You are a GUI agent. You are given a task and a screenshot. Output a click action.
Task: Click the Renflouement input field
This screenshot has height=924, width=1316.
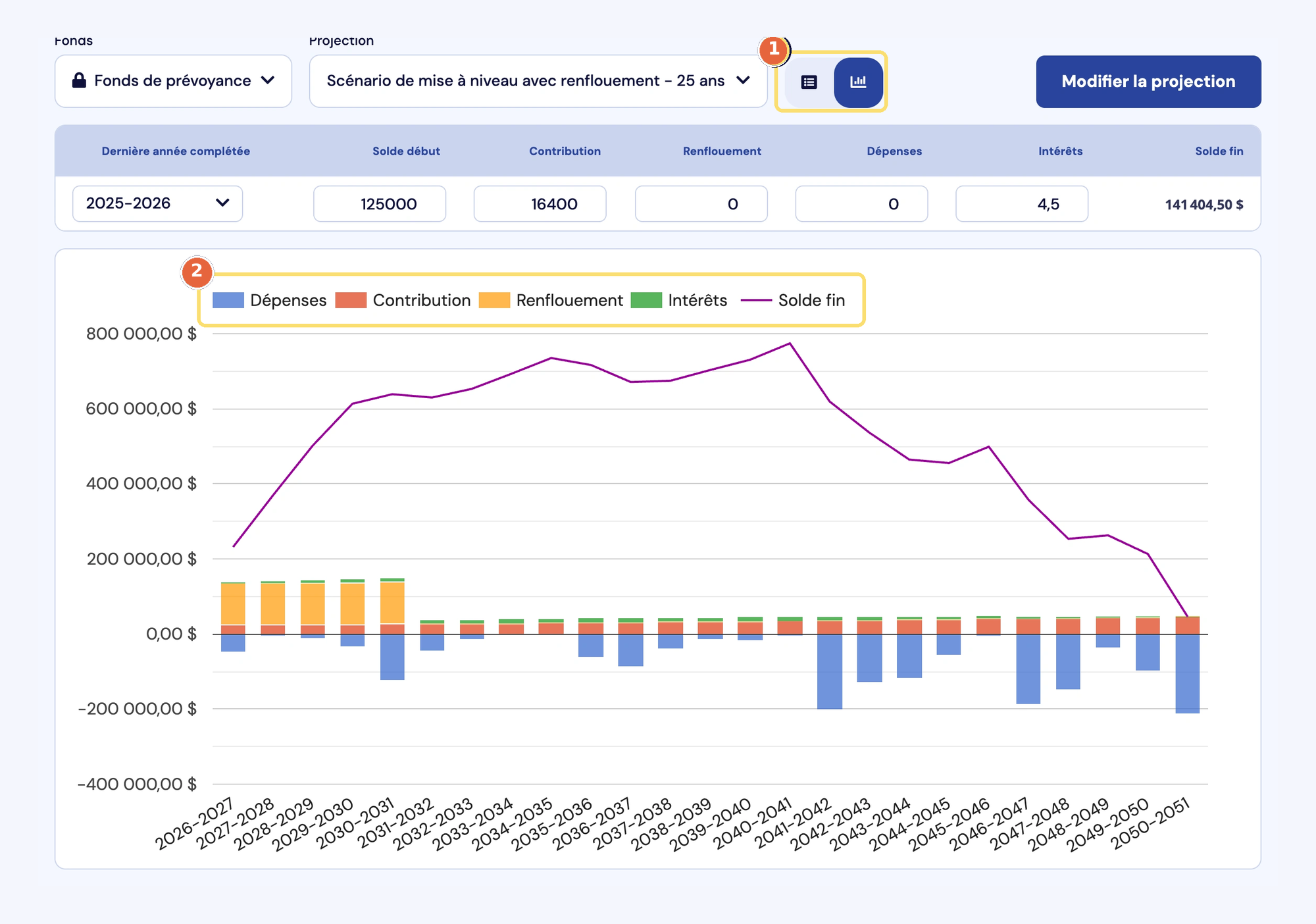(x=701, y=204)
